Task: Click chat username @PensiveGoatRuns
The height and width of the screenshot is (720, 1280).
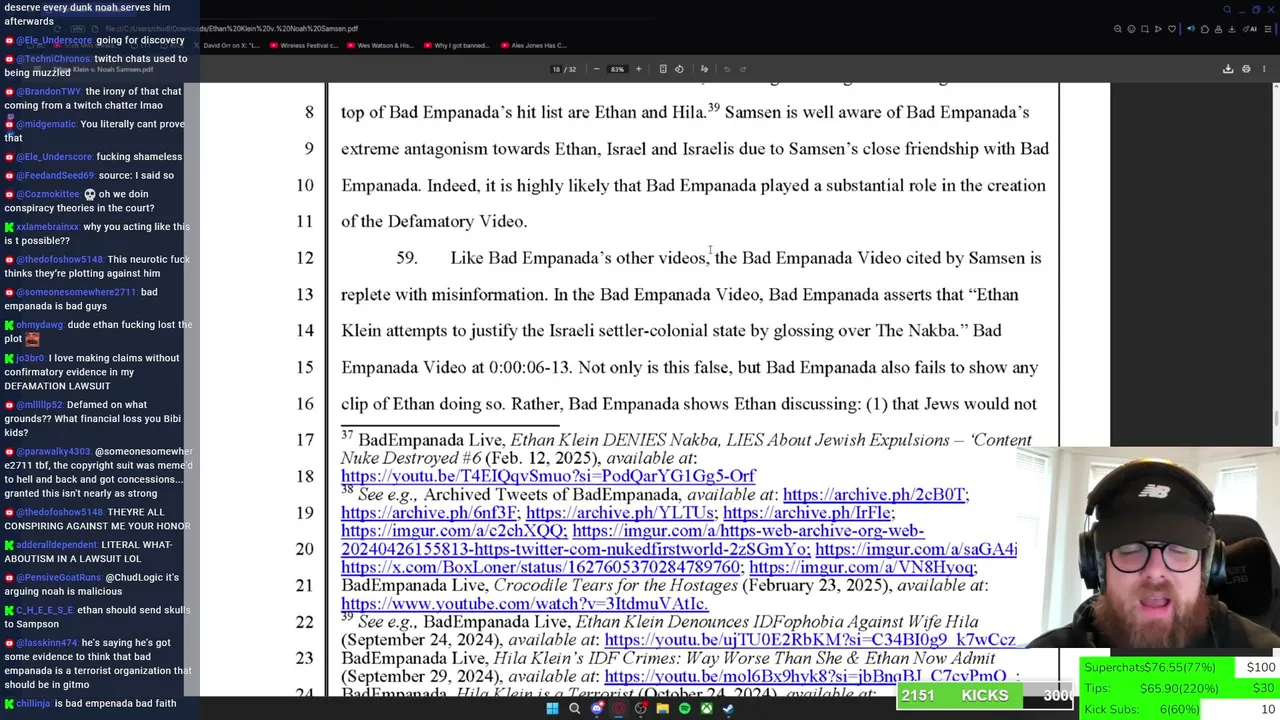Action: tap(59, 577)
